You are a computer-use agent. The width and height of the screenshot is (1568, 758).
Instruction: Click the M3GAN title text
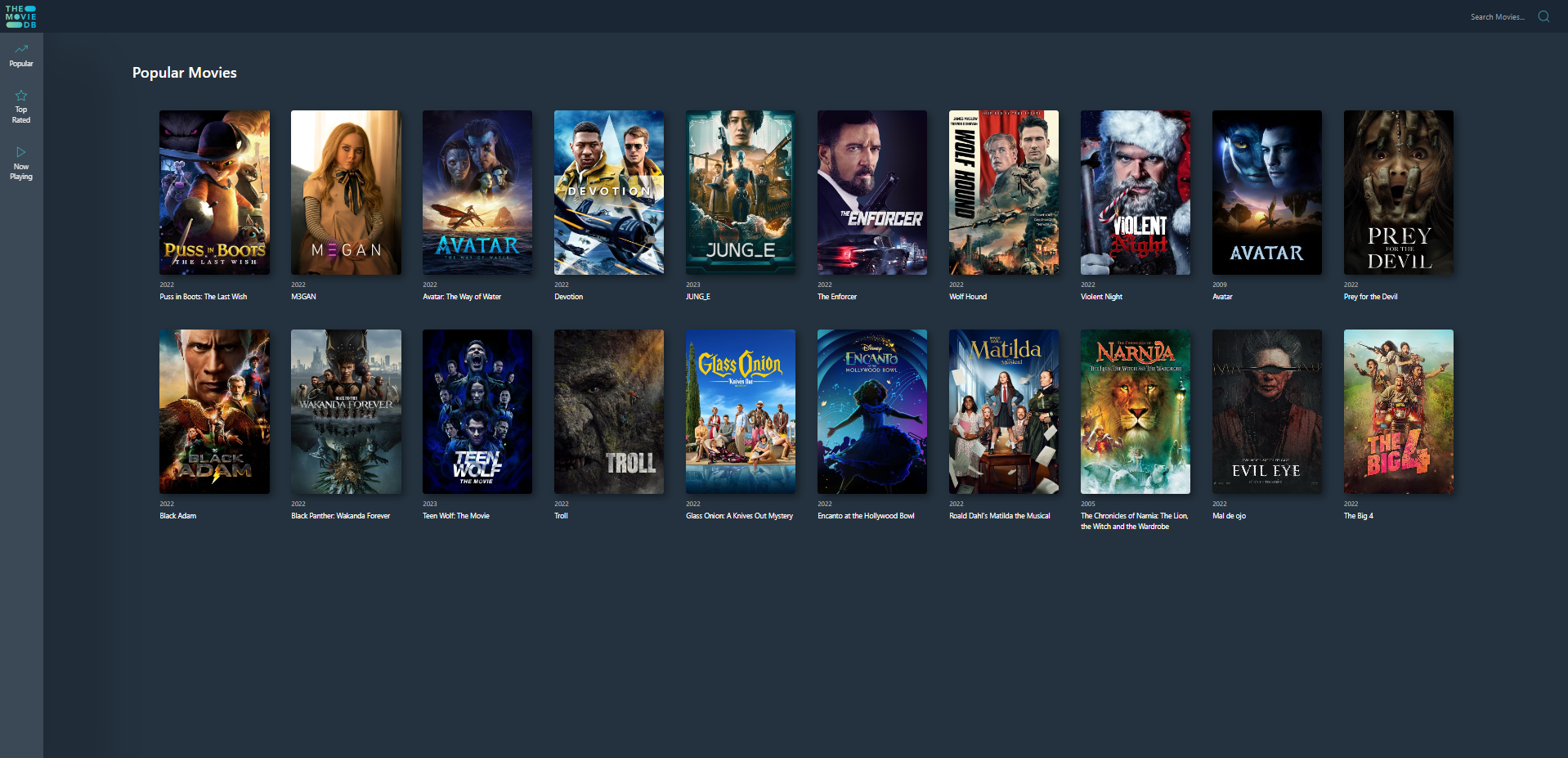tap(303, 297)
